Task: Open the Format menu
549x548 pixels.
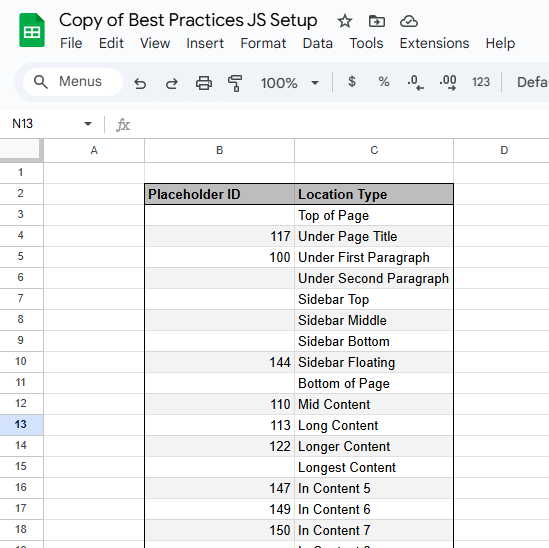Action: click(x=263, y=43)
